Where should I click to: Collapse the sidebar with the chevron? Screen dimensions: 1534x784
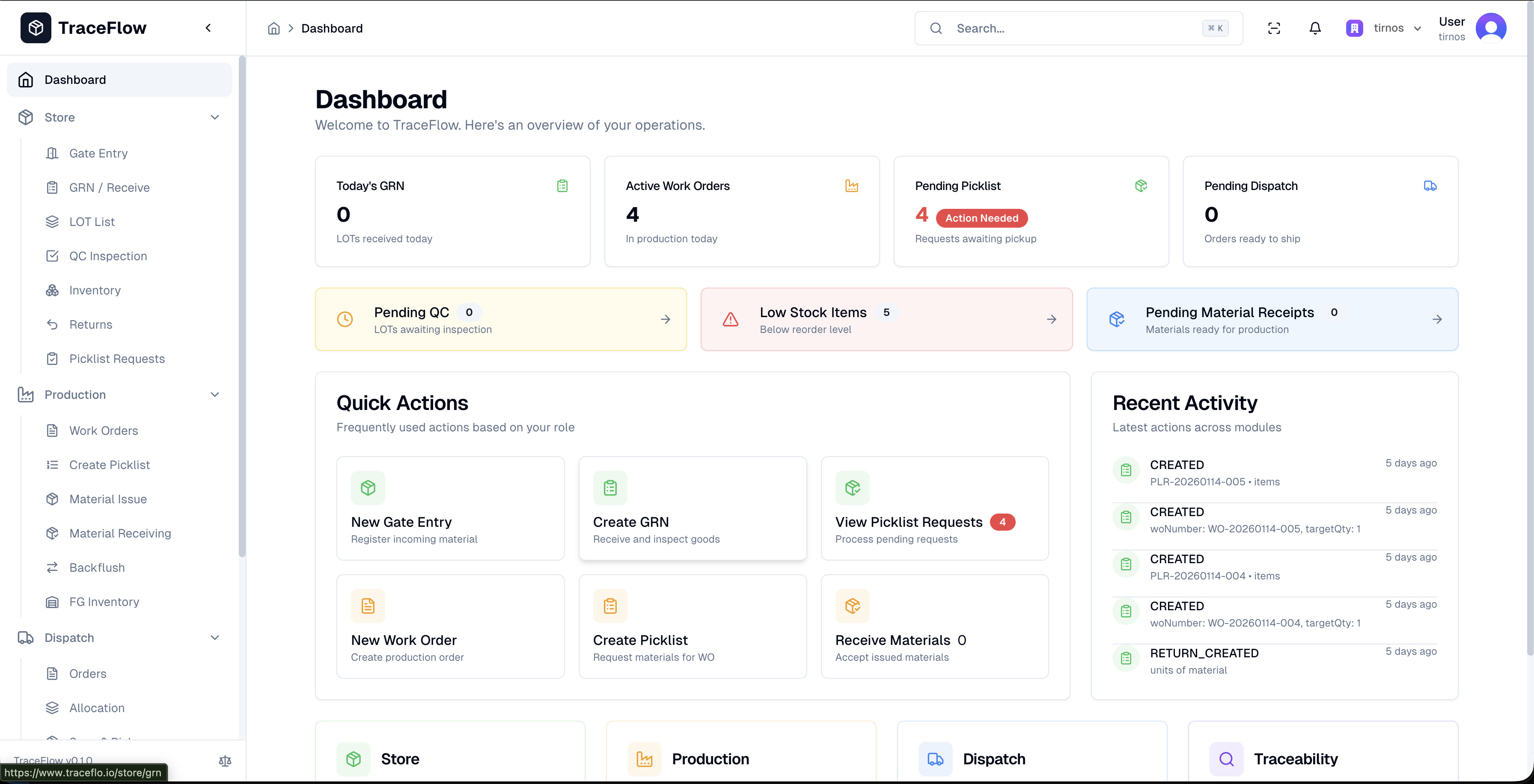click(208, 28)
